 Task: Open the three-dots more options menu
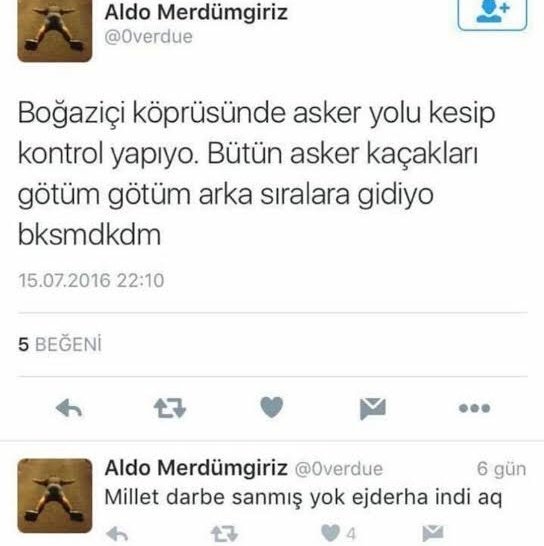[474, 408]
